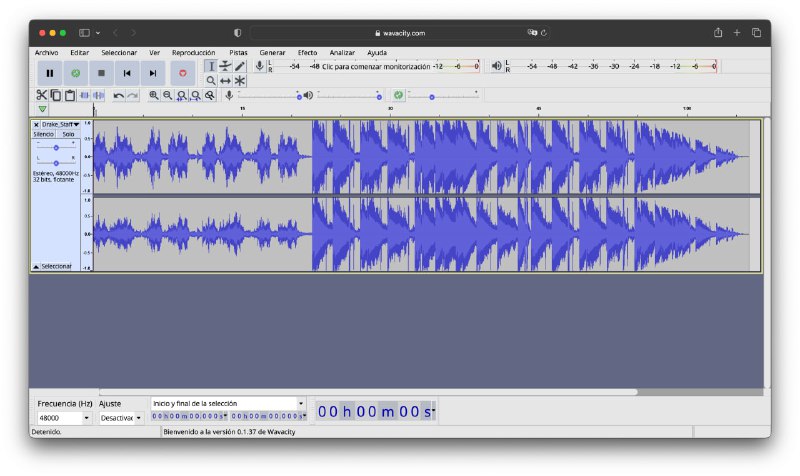Open the Drake_Staff track dropdown menu
Image resolution: width=800 pixels, height=476 pixels.
tap(60, 125)
